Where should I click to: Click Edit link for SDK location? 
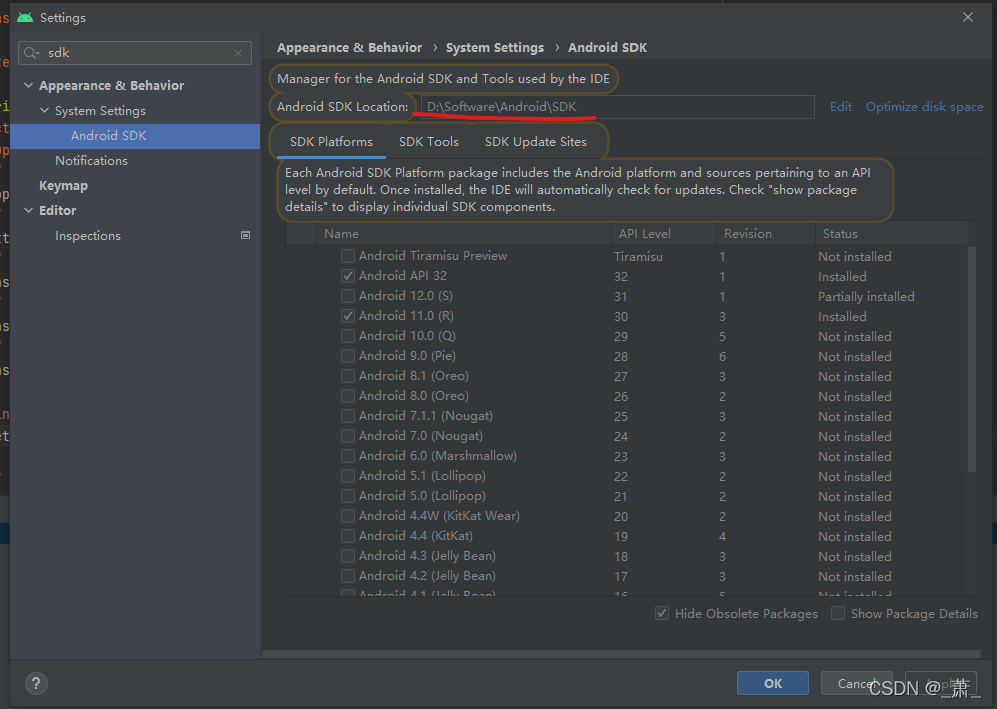(841, 107)
